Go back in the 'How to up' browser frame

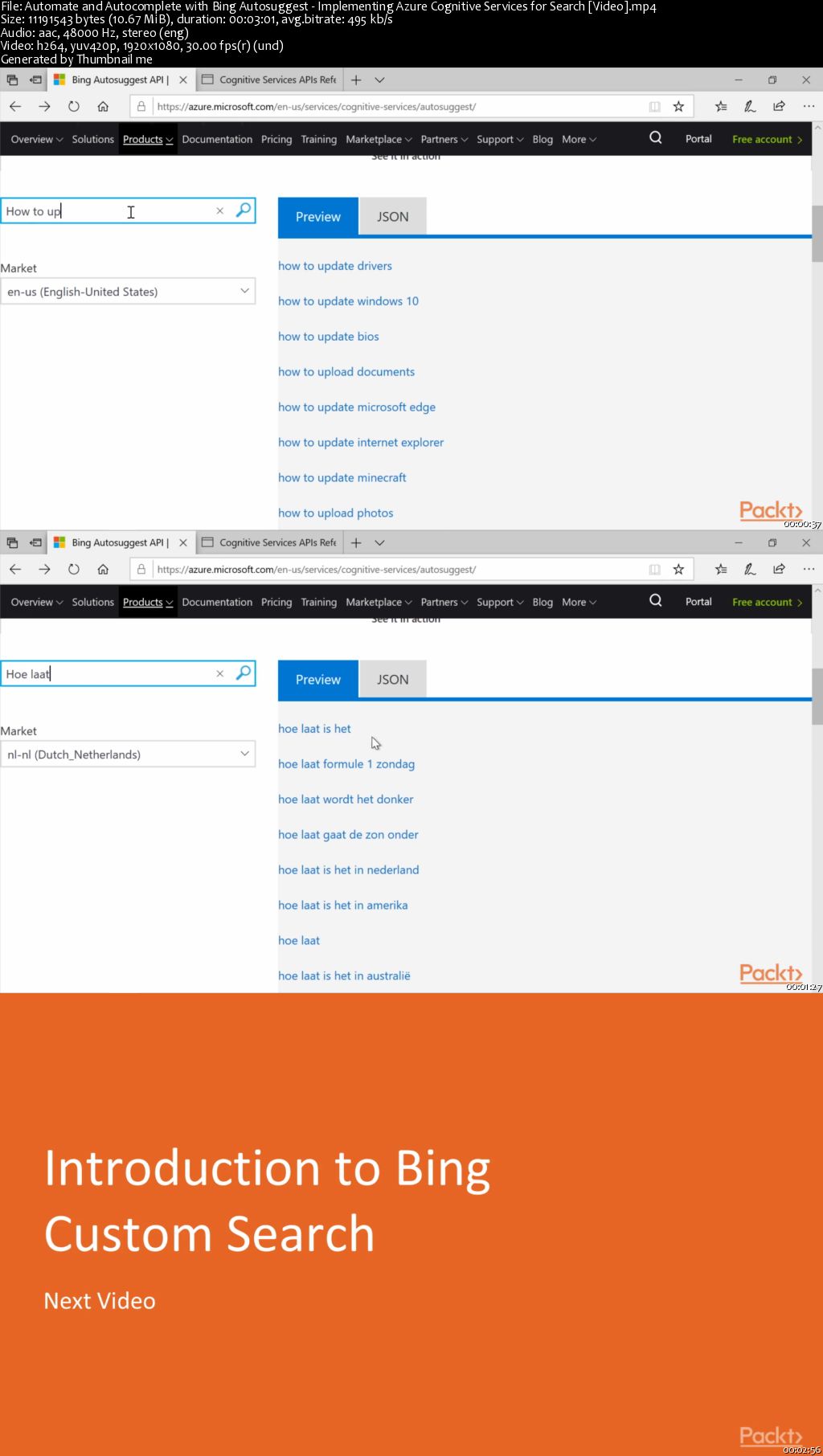pos(15,106)
